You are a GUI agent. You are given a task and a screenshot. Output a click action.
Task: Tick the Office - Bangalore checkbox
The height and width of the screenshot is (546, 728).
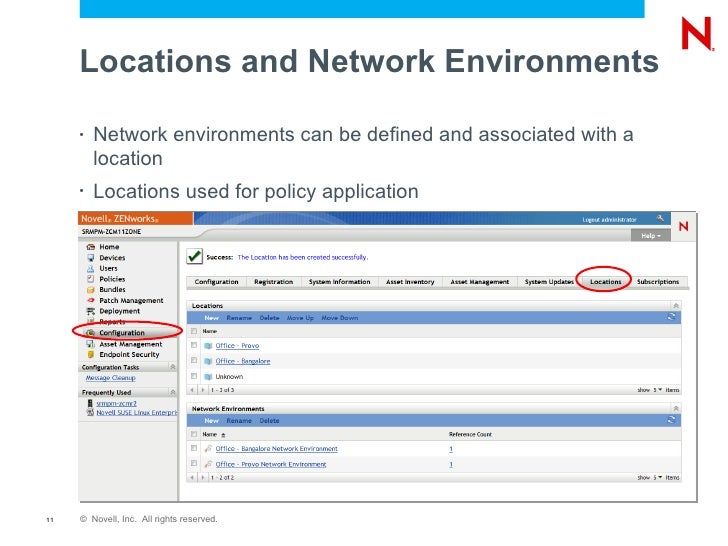(x=194, y=360)
